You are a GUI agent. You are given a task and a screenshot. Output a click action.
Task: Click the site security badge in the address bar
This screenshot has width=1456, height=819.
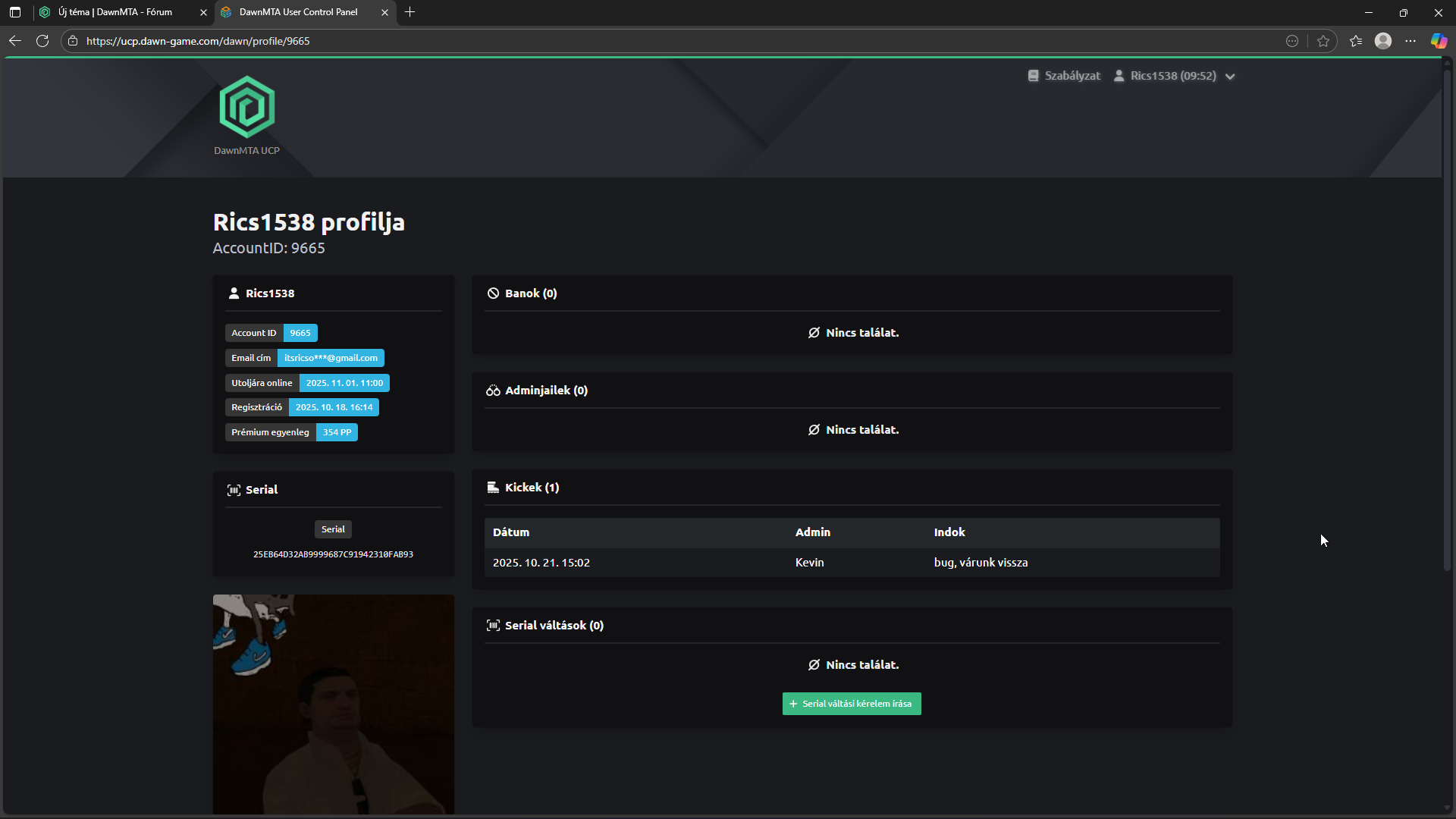tap(72, 40)
